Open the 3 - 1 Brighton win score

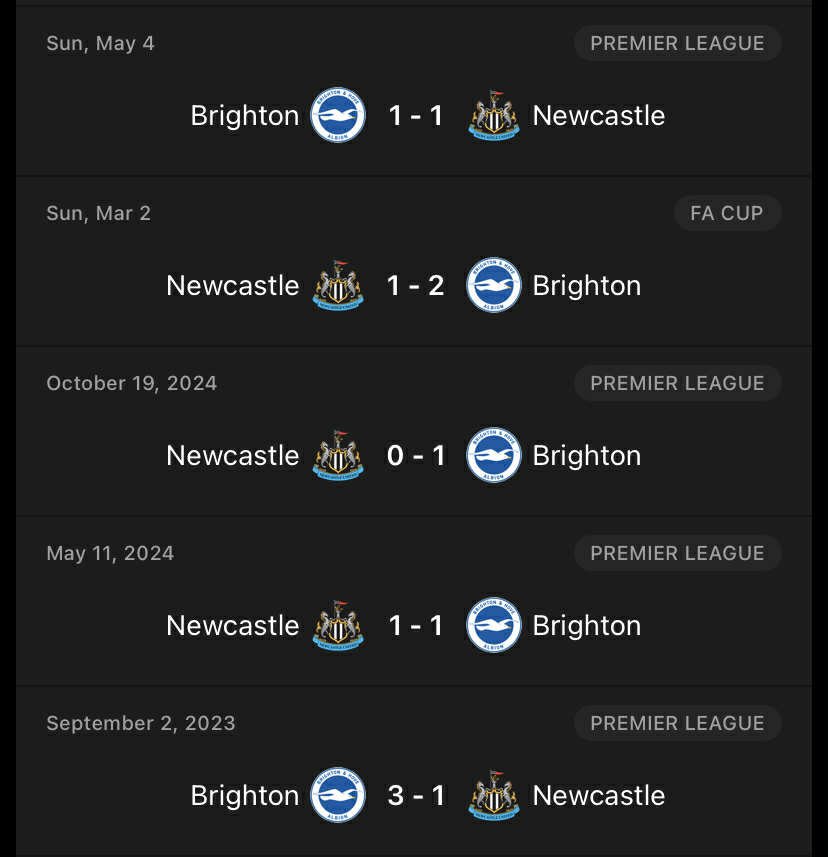click(416, 795)
